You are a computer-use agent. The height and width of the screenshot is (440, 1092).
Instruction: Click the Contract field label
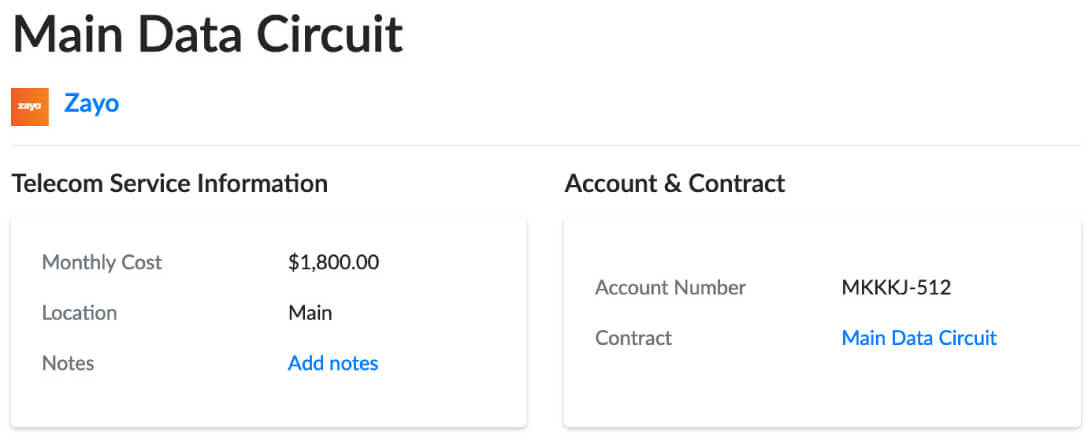[x=633, y=338]
